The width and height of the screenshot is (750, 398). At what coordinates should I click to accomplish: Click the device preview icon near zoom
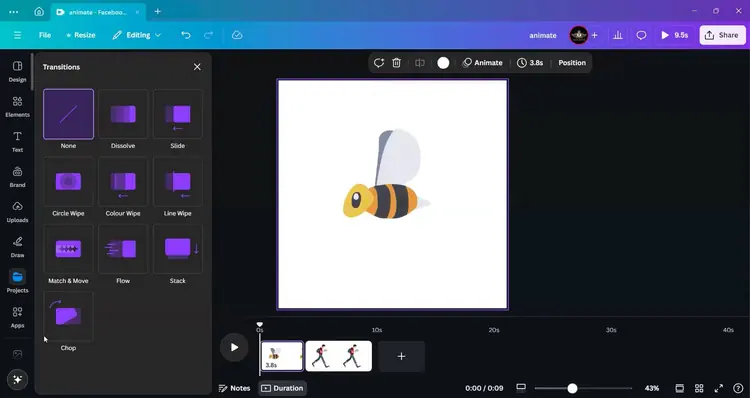[521, 387]
